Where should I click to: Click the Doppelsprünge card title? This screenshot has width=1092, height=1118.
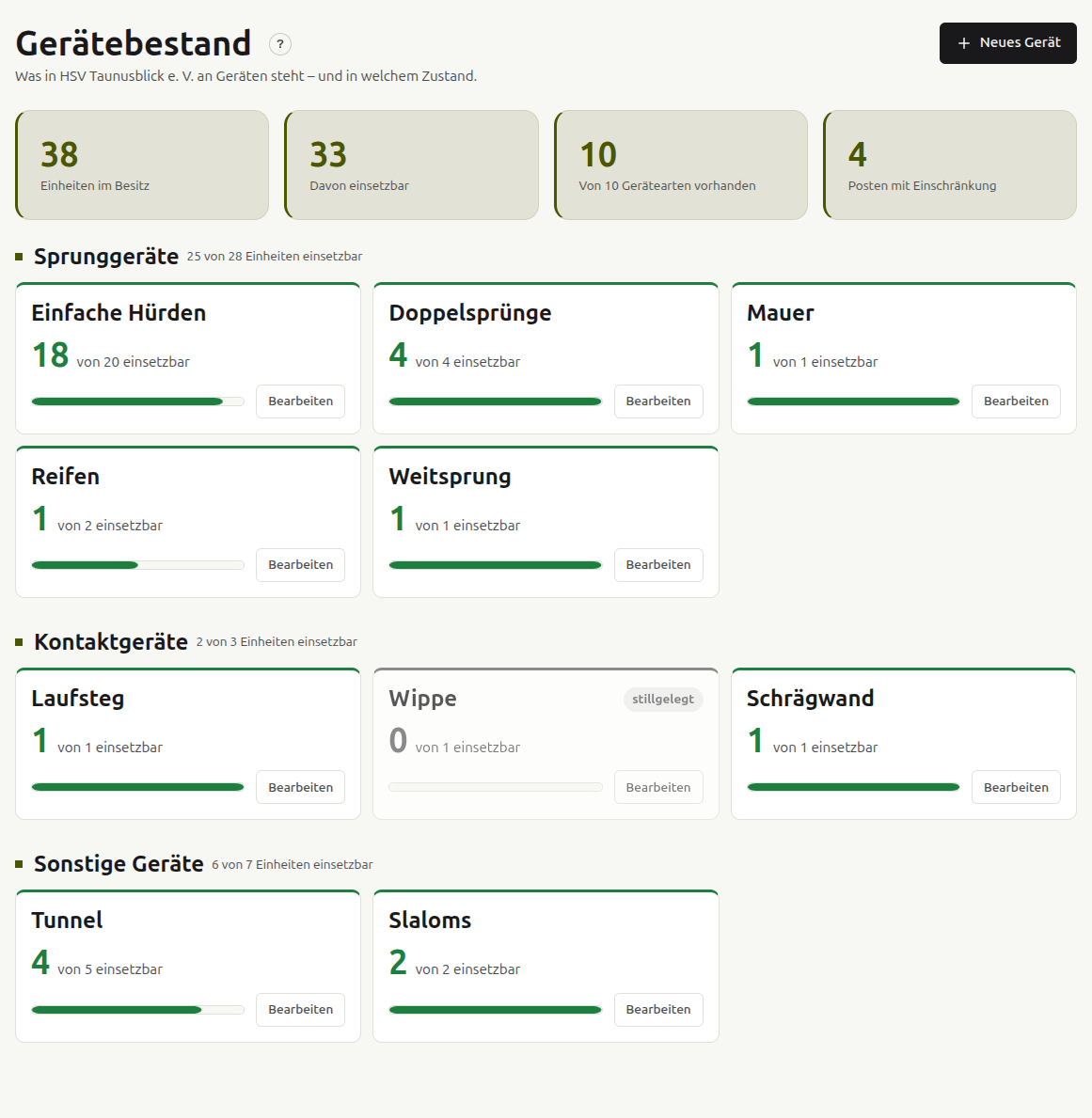tap(470, 312)
